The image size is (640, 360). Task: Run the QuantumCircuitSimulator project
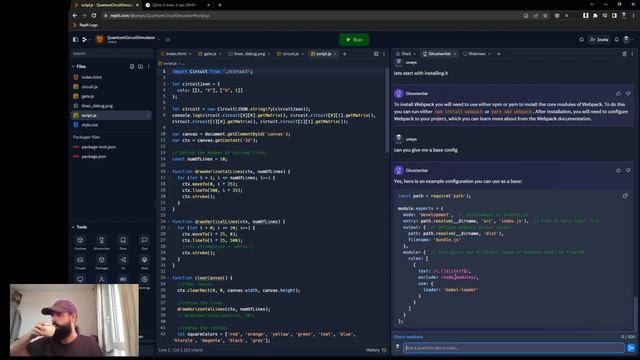[x=354, y=40]
